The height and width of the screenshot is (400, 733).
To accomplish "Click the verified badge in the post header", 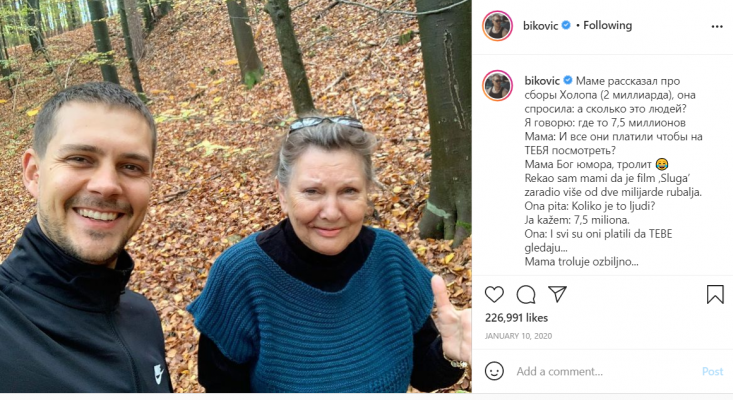I will coord(566,25).
